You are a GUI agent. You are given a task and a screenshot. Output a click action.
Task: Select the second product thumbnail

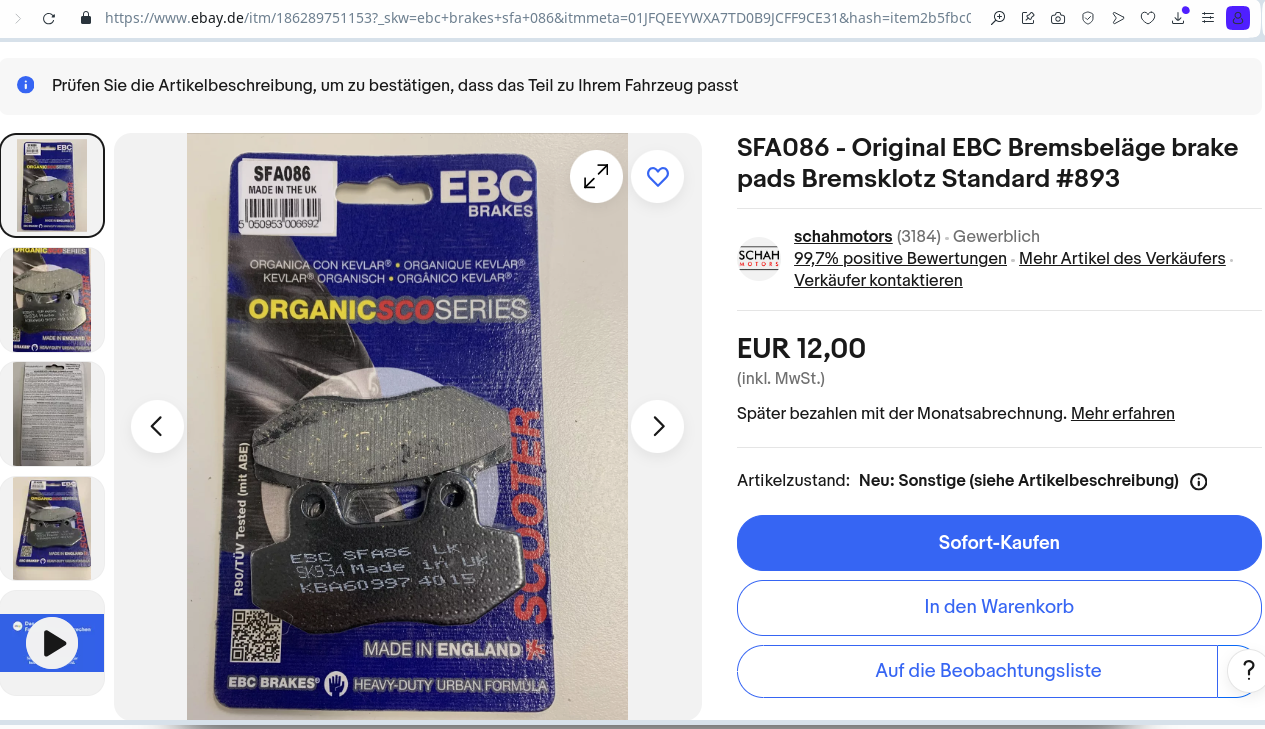point(52,300)
